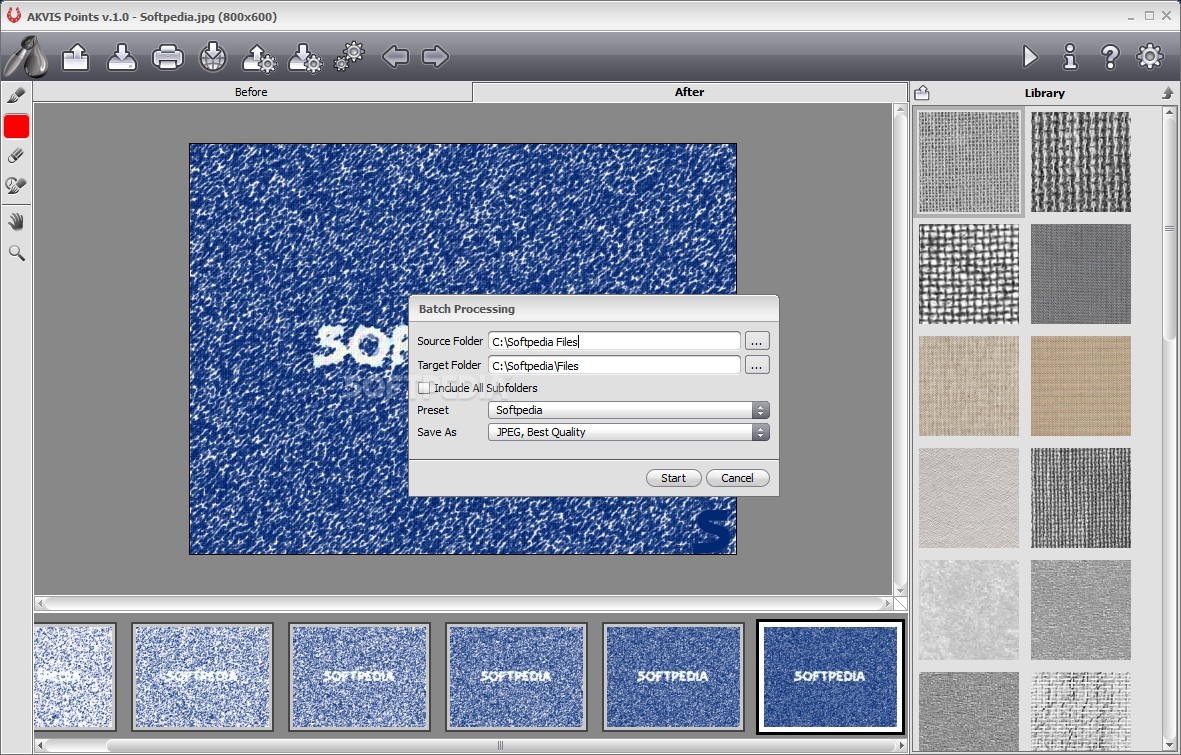Screen dimensions: 1181x755
Task: Select the right tan fabric texture
Action: pyautogui.click(x=1080, y=386)
